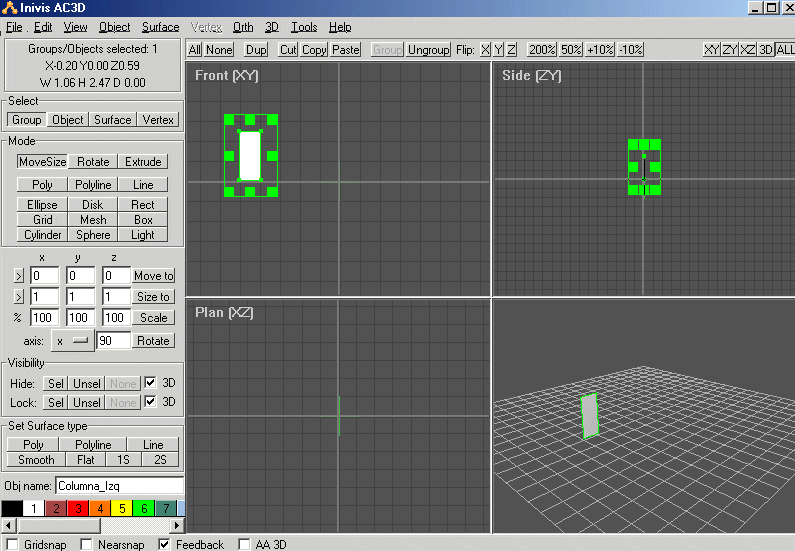Pick the Cylinder primitive tool
The width and height of the screenshot is (795, 551).
click(42, 234)
